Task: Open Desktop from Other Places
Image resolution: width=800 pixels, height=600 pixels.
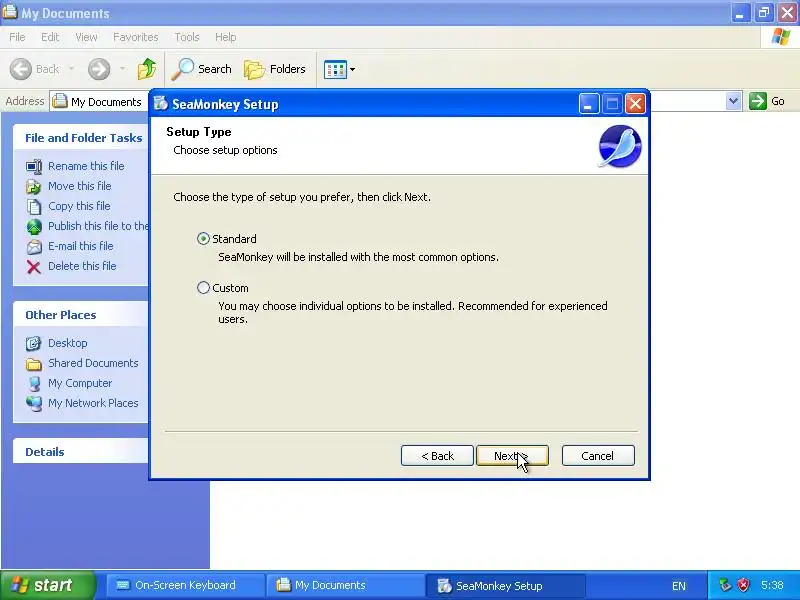Action: [x=68, y=343]
